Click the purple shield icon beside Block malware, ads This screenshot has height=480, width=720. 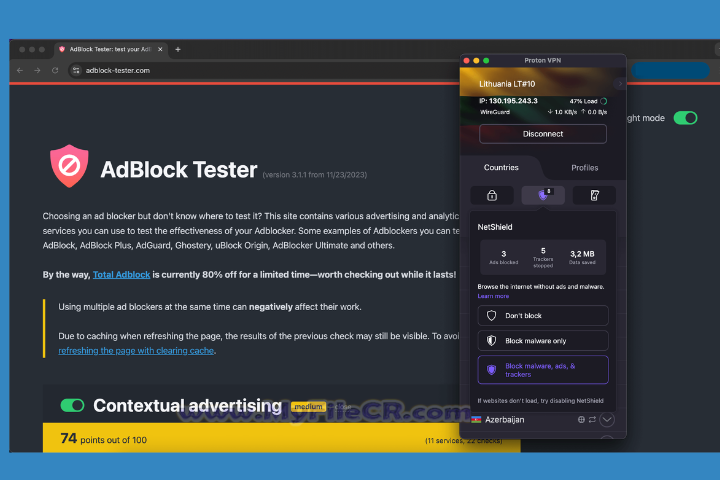[x=491, y=370]
